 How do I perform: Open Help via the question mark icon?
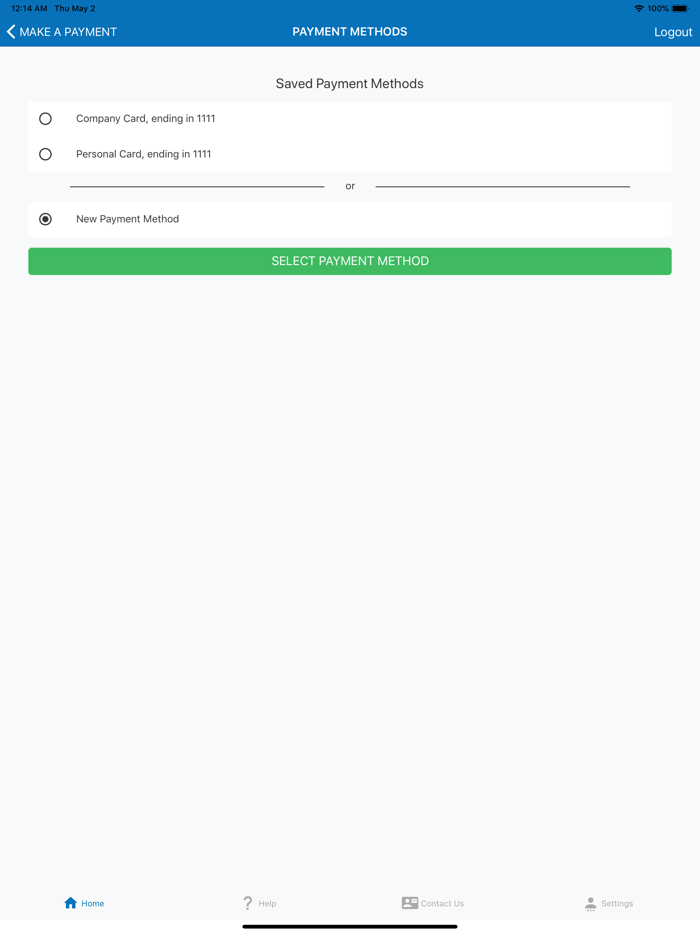[x=247, y=903]
